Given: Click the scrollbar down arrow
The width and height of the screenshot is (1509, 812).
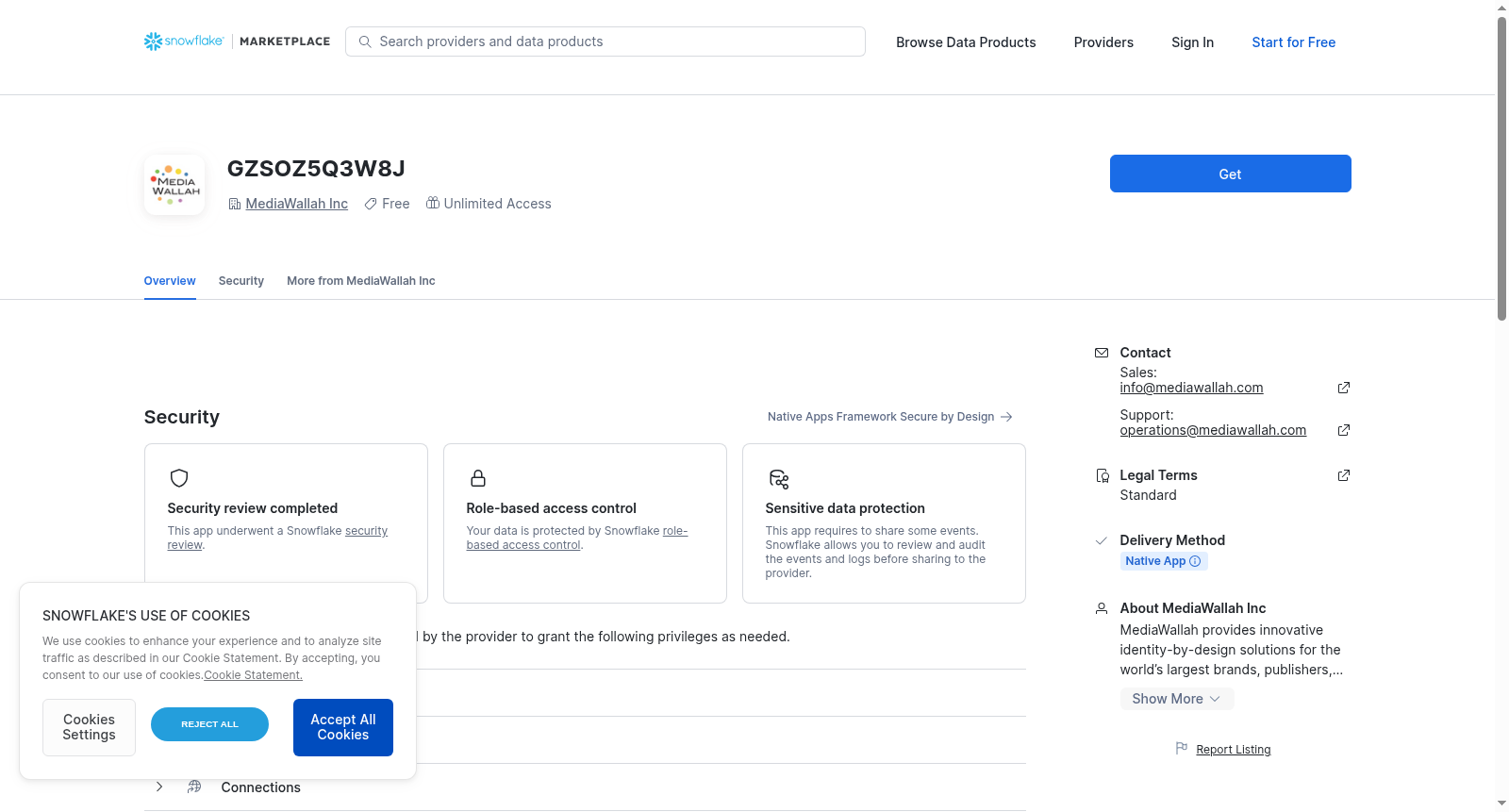Looking at the screenshot, I should 1501,804.
